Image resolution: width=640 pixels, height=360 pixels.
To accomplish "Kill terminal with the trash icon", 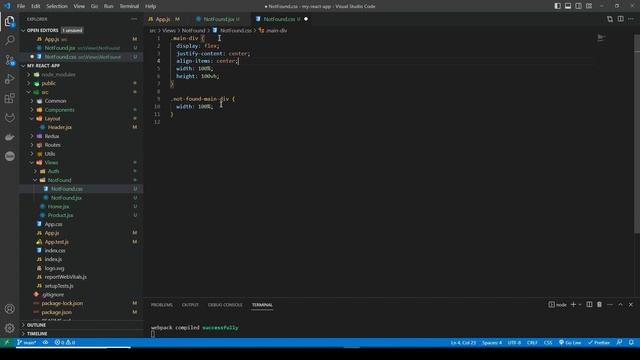I will point(599,304).
